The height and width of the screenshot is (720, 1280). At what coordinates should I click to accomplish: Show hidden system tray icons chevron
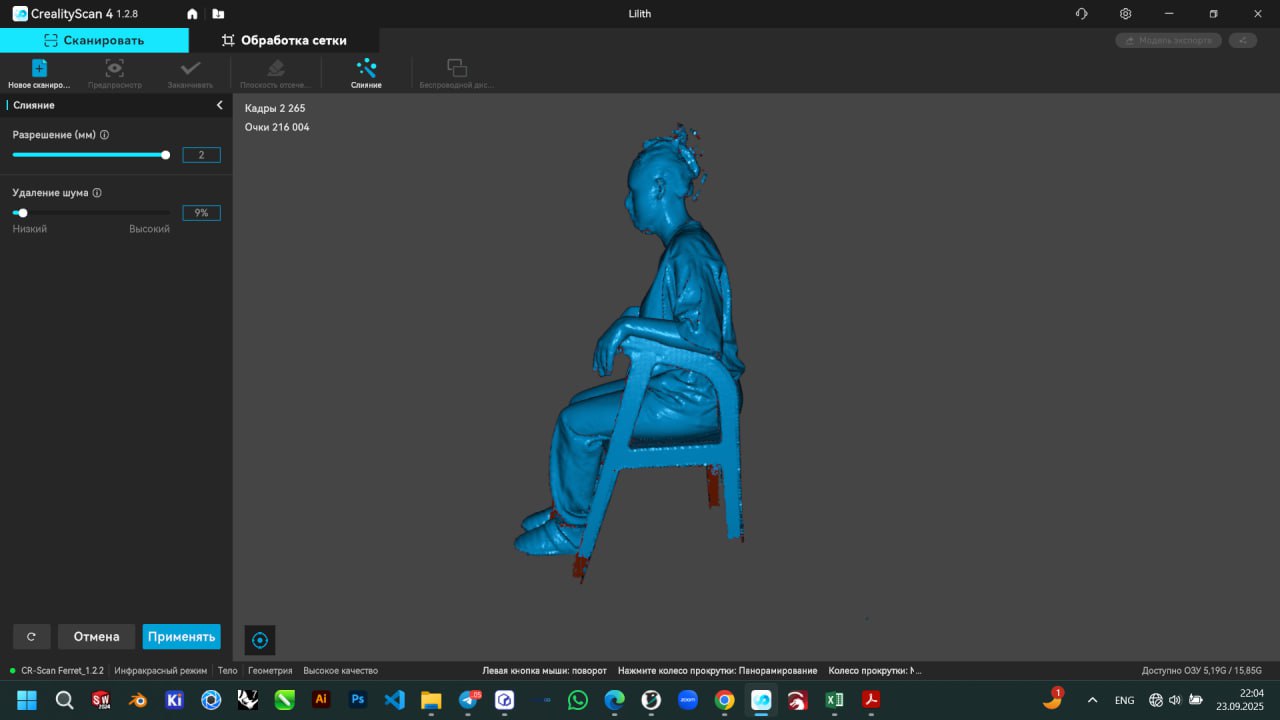(1092, 700)
